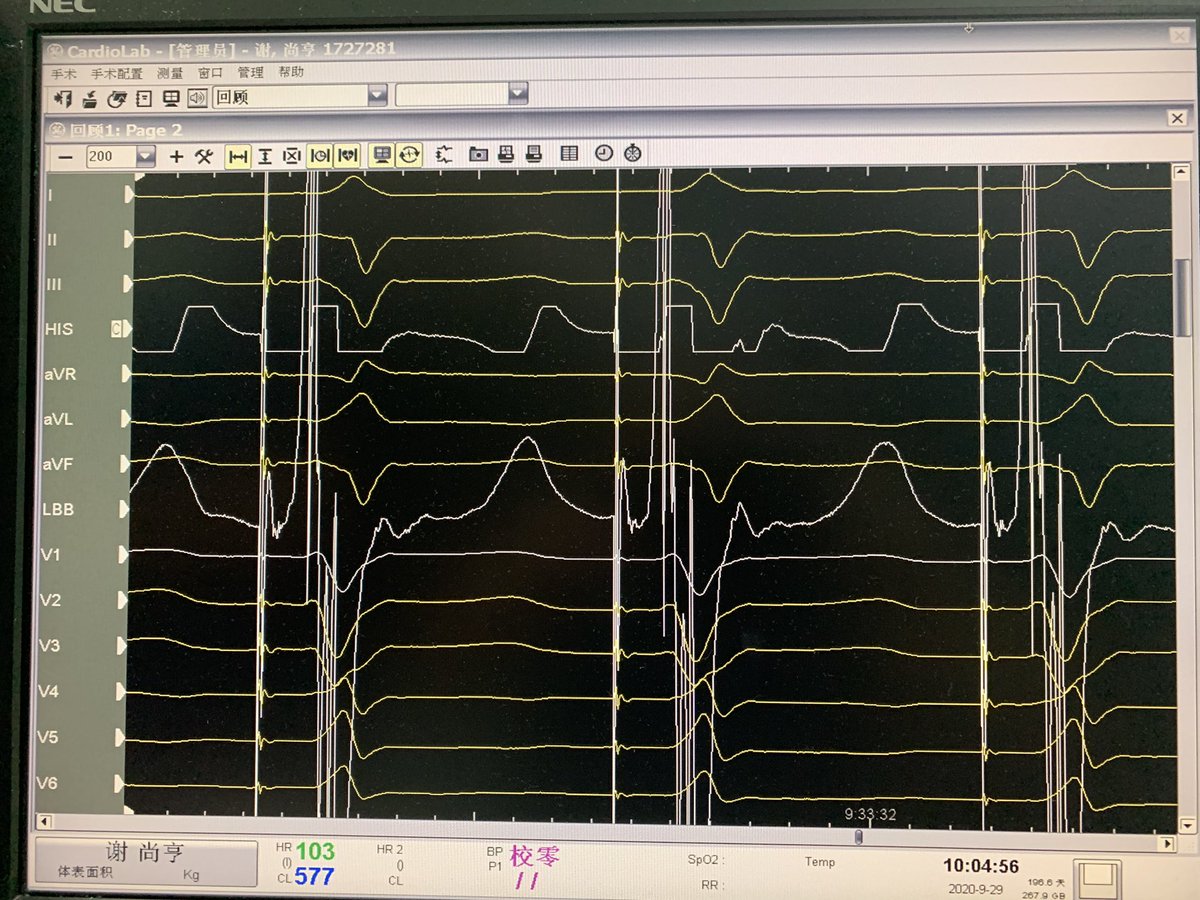Screen dimensions: 1200x900
Task: Click the baseline marker triangle for lead II
Action: point(127,239)
